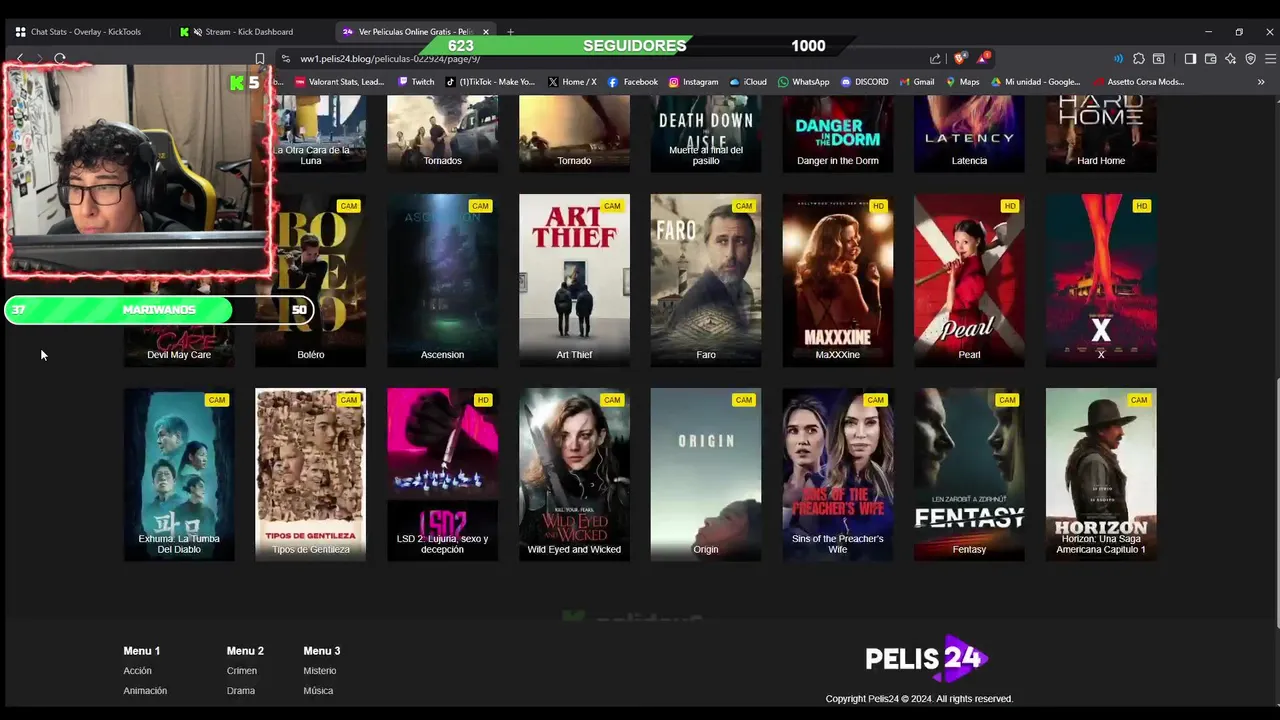Open the Maps bookmark

coord(963,82)
